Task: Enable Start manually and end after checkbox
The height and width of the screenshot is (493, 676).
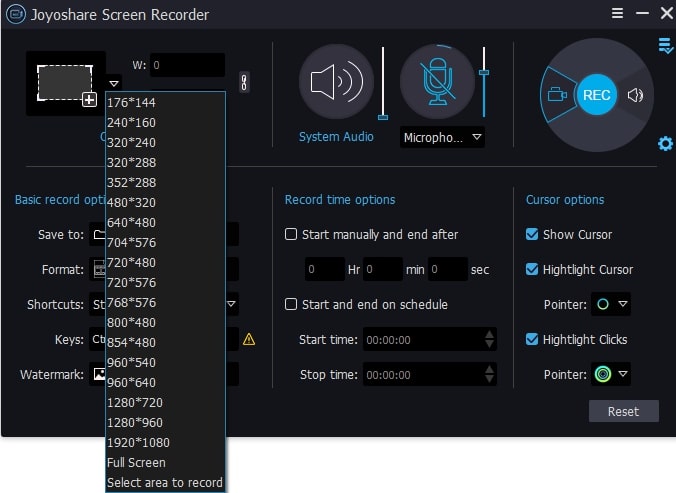Action: click(x=291, y=234)
